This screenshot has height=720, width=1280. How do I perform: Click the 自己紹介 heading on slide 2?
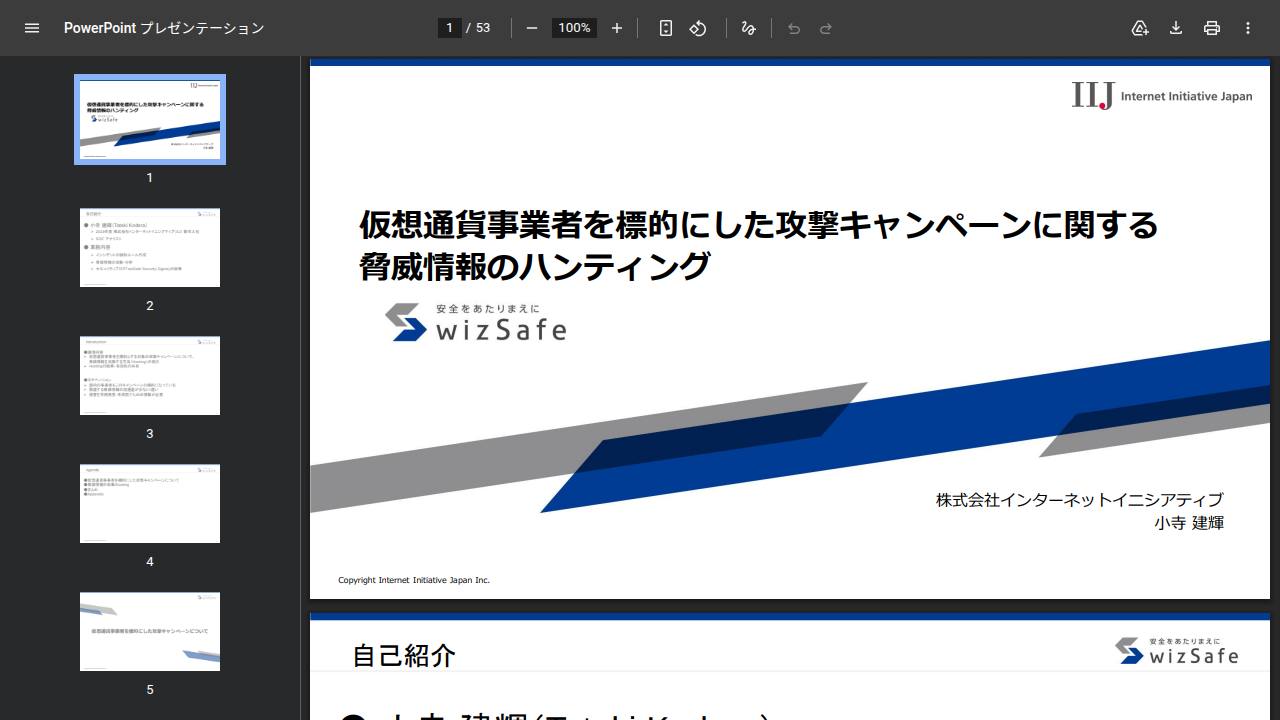coord(404,656)
